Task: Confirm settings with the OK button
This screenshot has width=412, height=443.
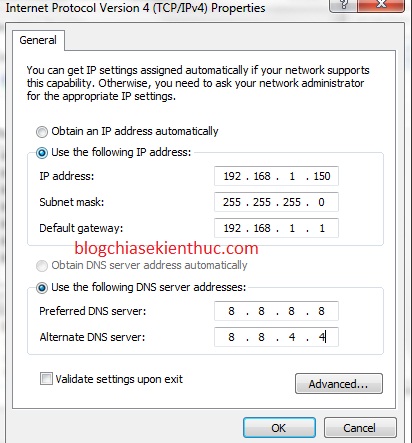Action: click(x=279, y=428)
